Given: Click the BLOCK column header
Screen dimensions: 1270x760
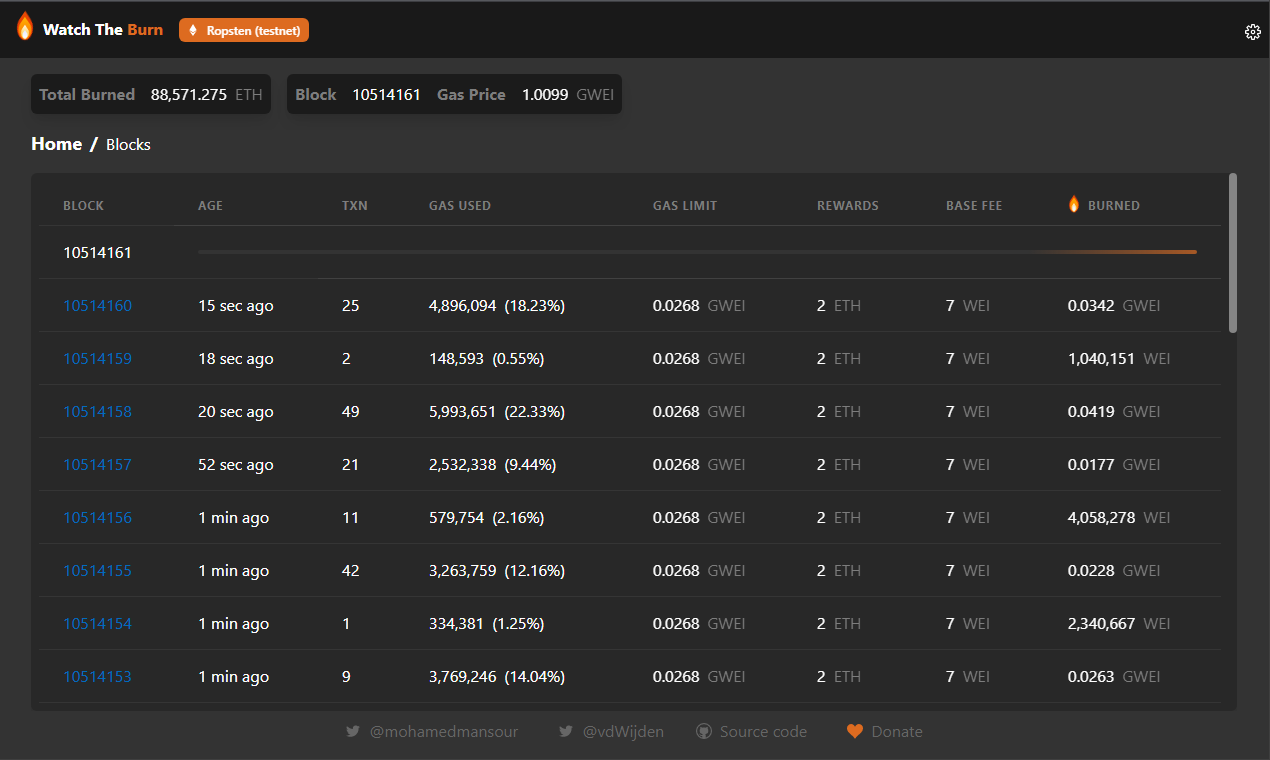Looking at the screenshot, I should pyautogui.click(x=83, y=205).
